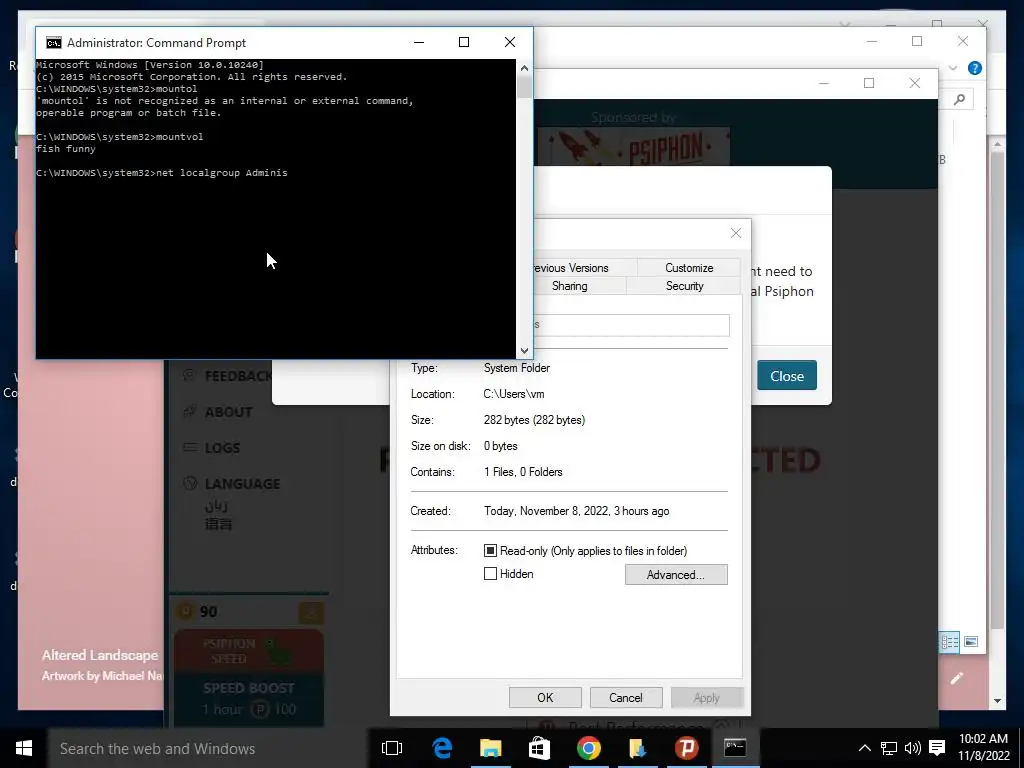Click Cancel in the Properties dialog
This screenshot has height=768, width=1024.
click(626, 697)
